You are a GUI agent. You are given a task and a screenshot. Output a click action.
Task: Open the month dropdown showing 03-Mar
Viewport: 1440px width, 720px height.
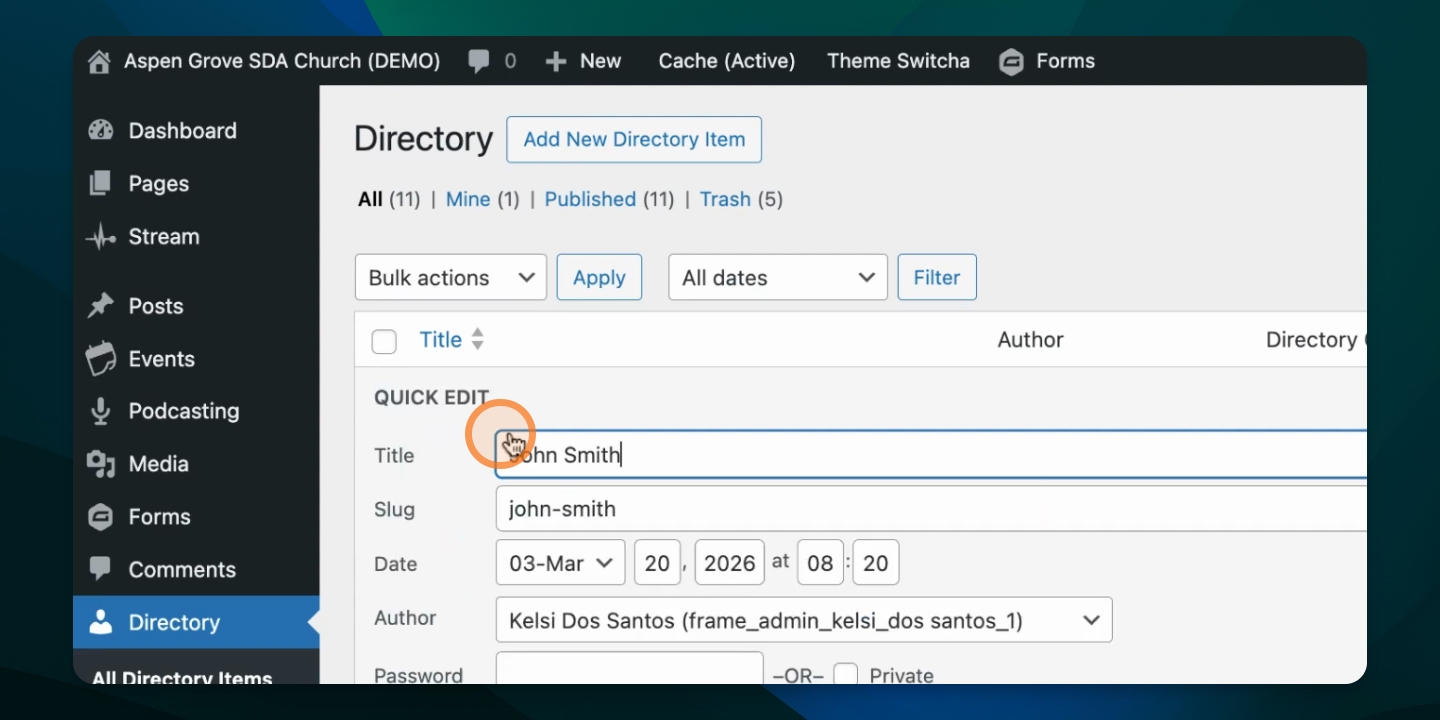(561, 563)
